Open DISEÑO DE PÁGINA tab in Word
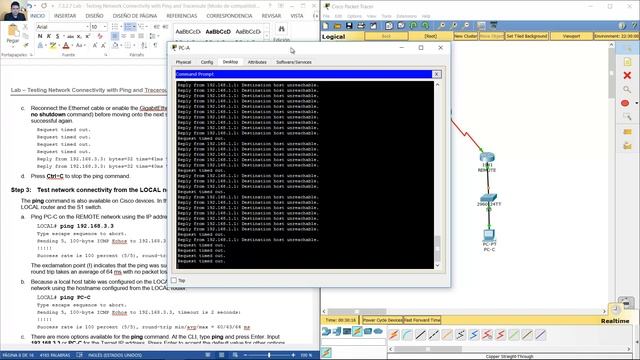This screenshot has width=640, height=360. [x=135, y=16]
